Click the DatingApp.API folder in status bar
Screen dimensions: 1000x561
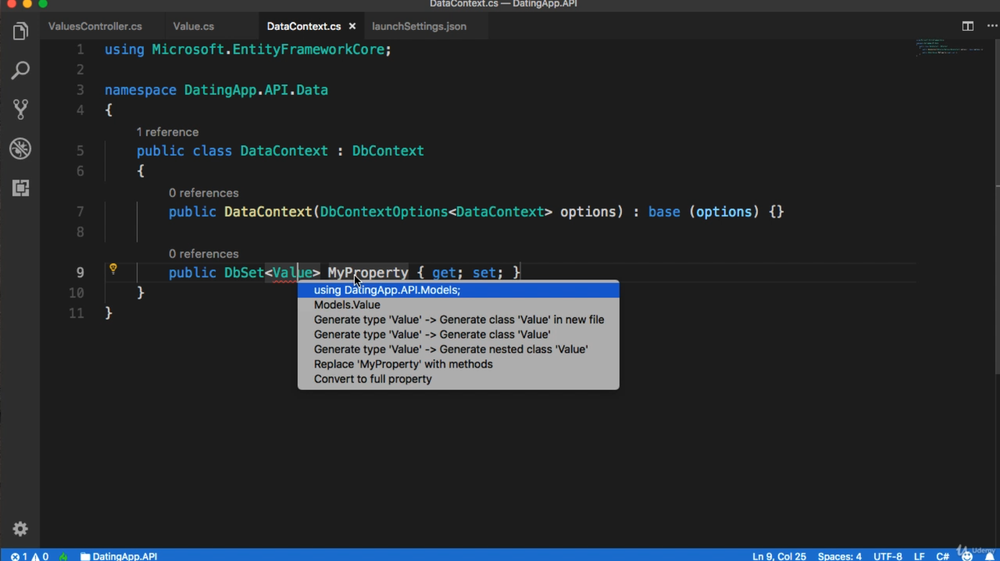[x=119, y=556]
